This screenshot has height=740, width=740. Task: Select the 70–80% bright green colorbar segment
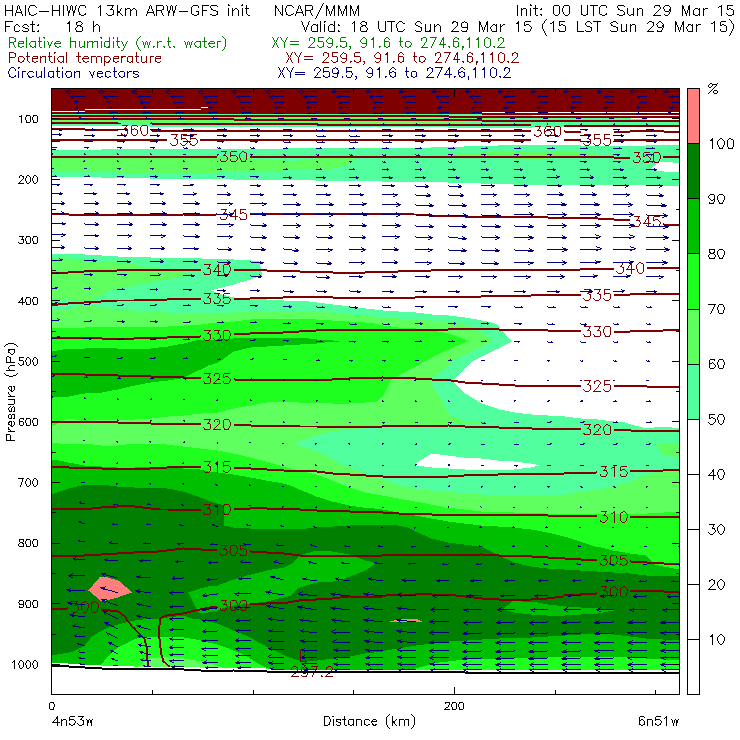(693, 281)
